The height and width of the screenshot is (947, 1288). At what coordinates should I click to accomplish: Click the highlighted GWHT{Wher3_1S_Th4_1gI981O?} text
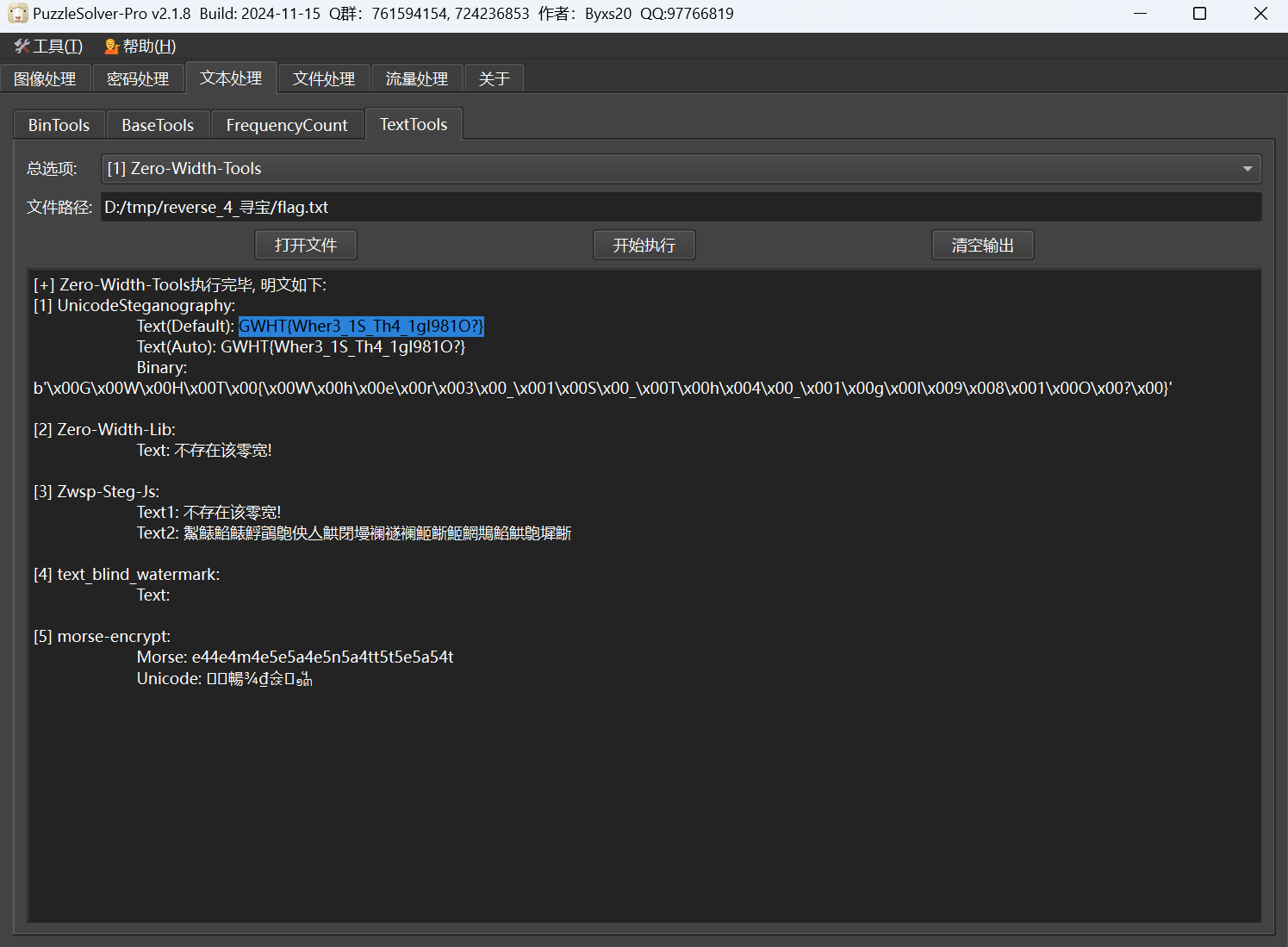[x=361, y=326]
